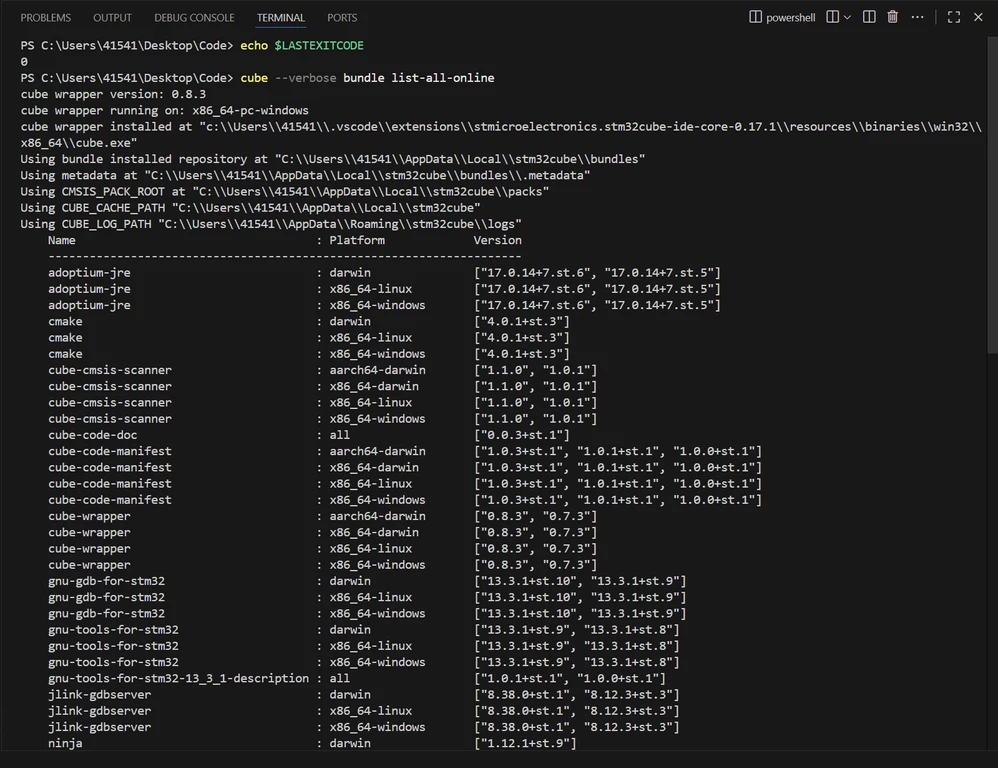This screenshot has width=998, height=768.
Task: Click the 'cube --verbose bundle list-all-online' command
Action: click(367, 78)
